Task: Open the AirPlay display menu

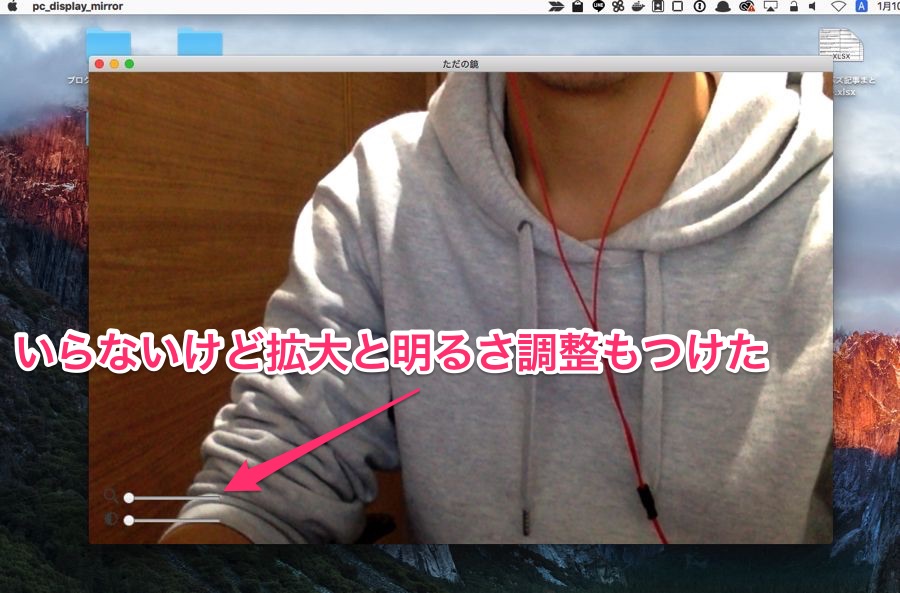Action: tap(770, 6)
